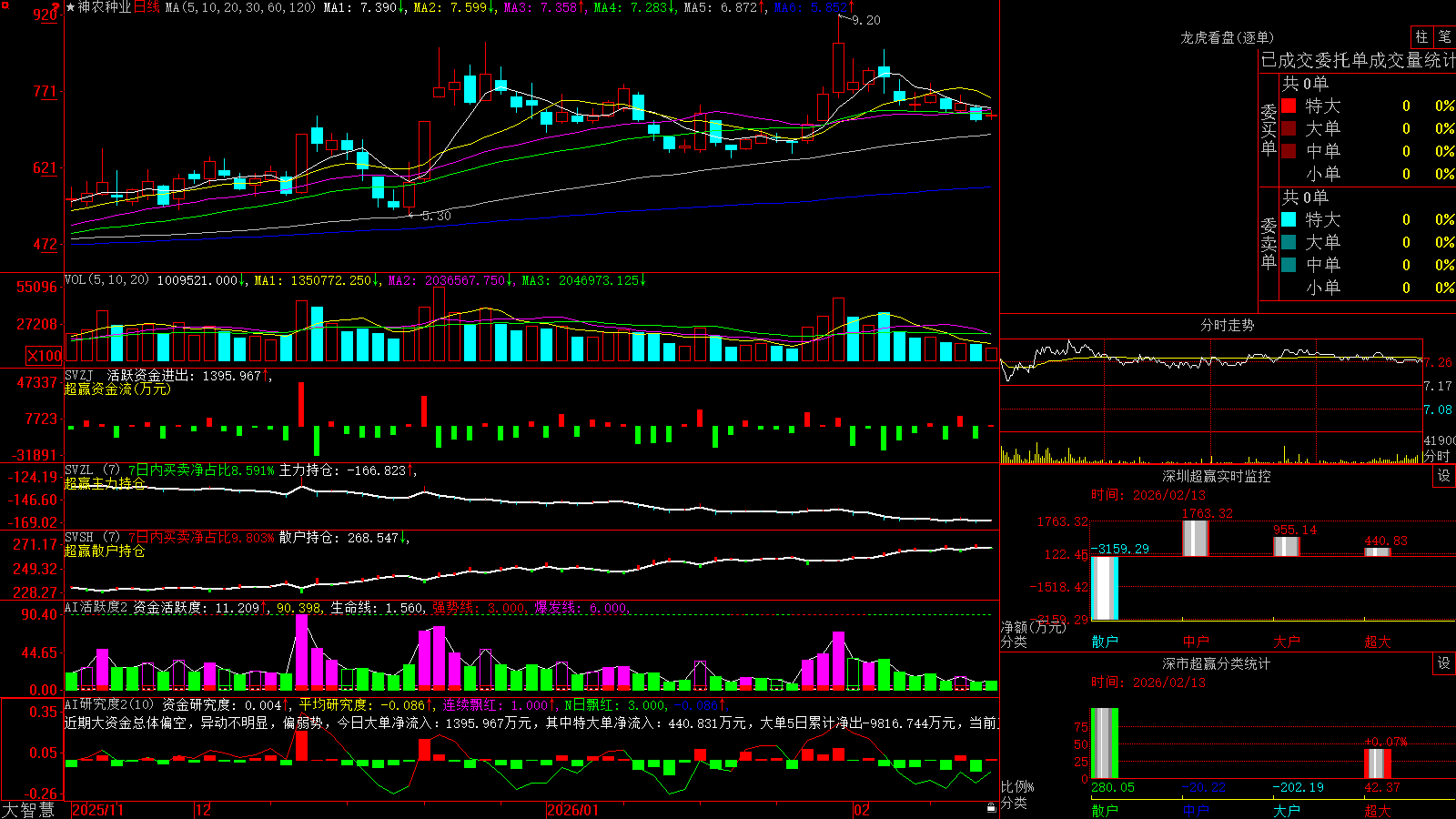
Task: Open the MA(5,10,20,30,60,120) indicator parameters
Action: point(240,7)
